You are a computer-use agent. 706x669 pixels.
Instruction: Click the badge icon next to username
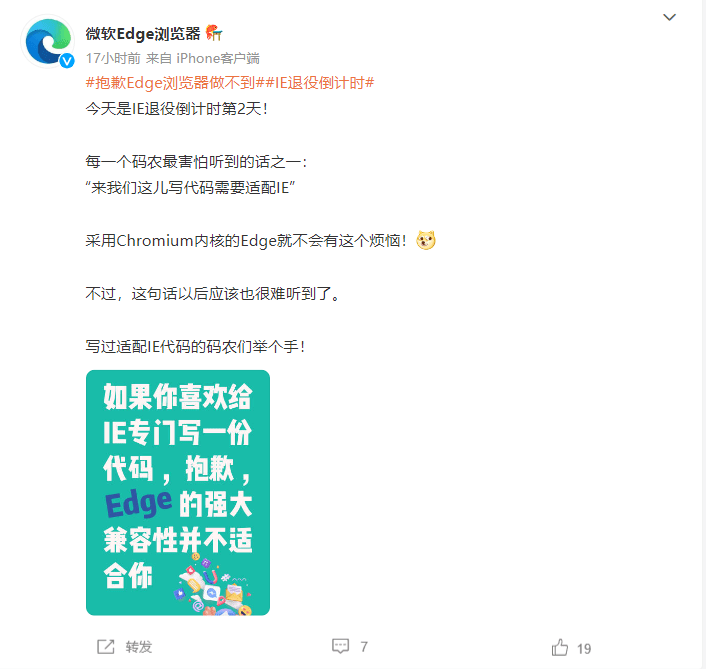[x=214, y=33]
